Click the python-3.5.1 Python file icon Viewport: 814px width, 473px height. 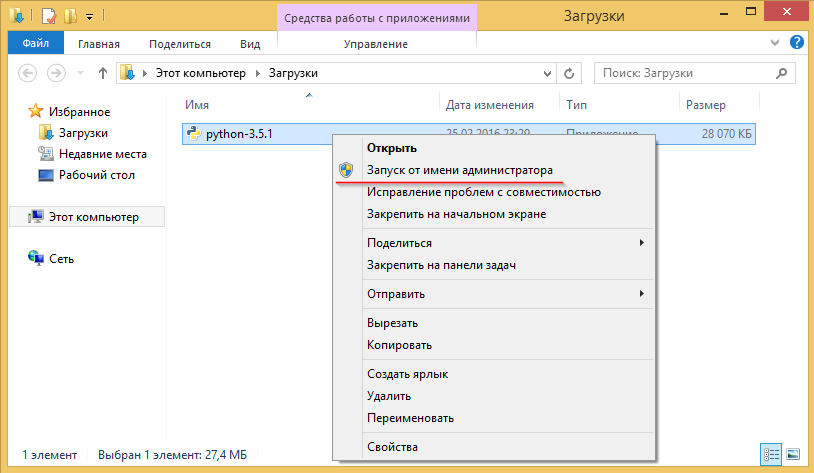coord(194,133)
